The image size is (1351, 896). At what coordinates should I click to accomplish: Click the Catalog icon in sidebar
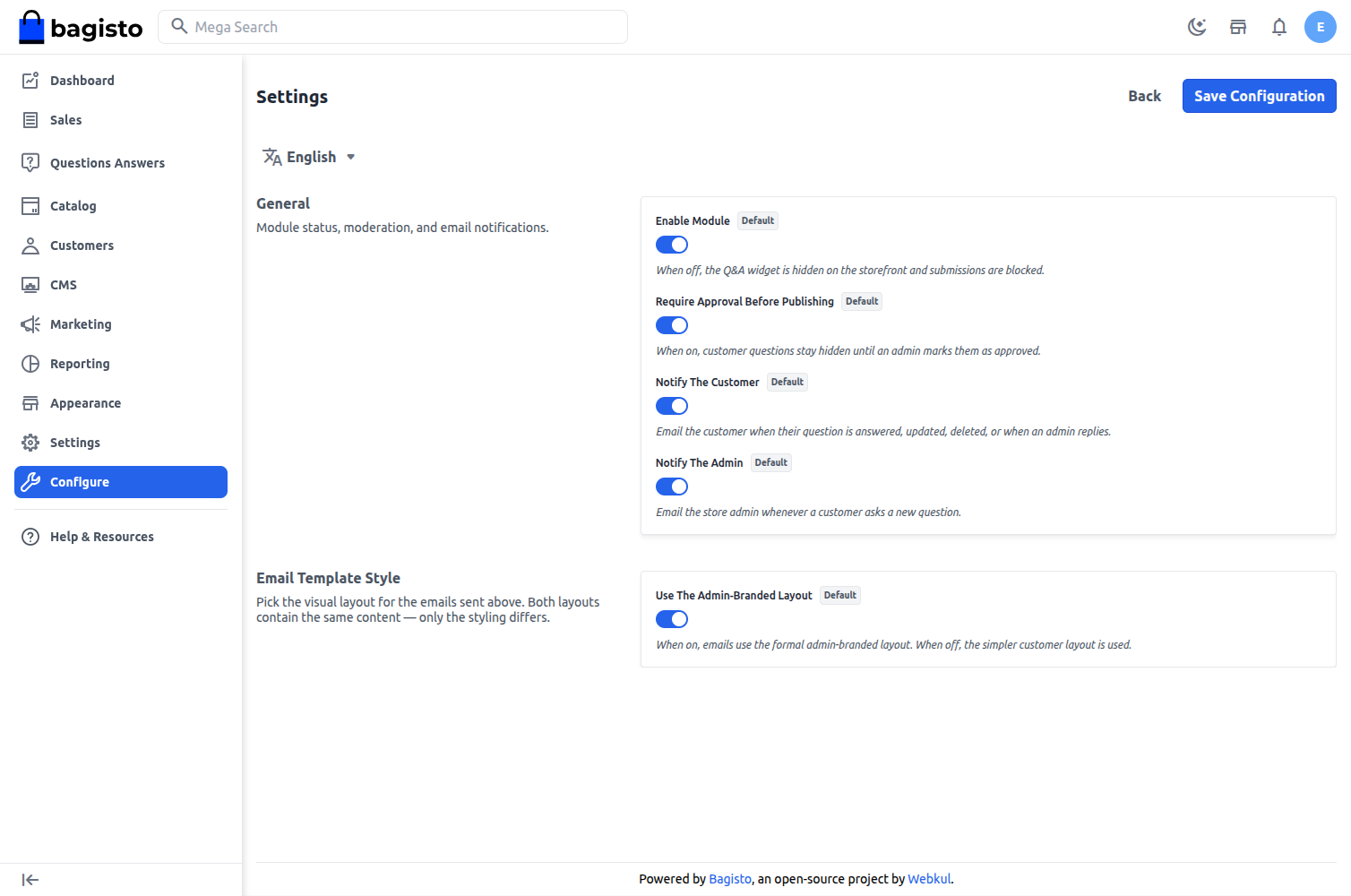click(x=30, y=206)
